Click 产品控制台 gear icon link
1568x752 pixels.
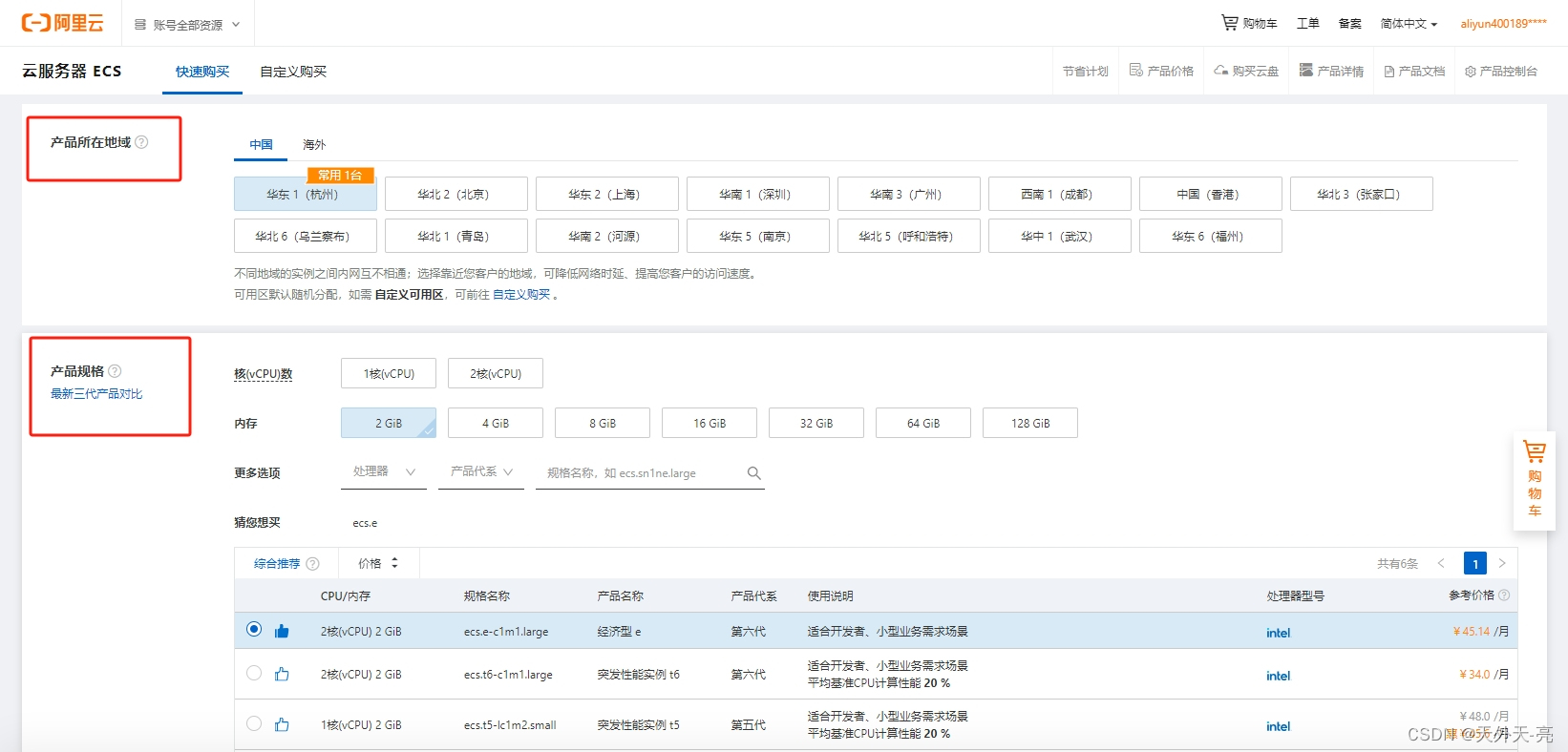pyautogui.click(x=1501, y=71)
